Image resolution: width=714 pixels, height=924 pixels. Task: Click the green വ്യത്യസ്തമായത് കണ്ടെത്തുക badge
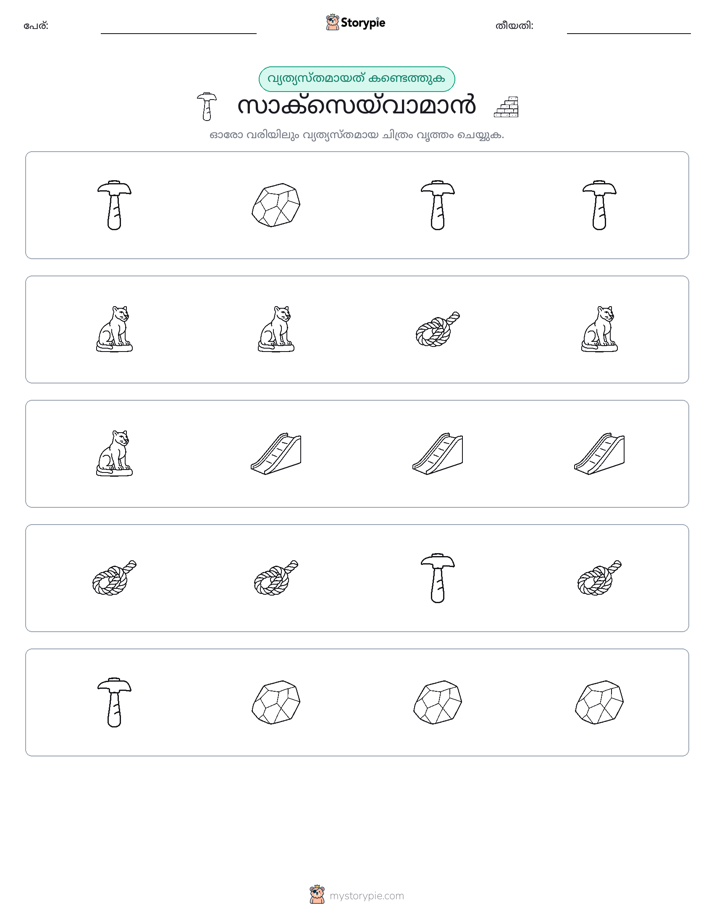357,79
